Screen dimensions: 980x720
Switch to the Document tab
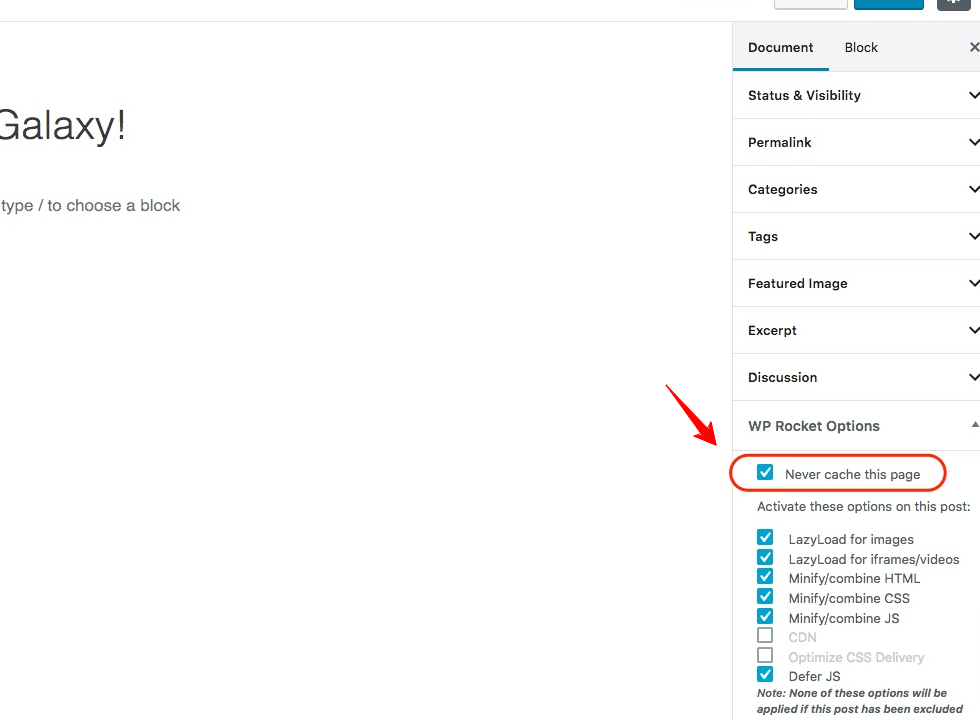coord(780,48)
